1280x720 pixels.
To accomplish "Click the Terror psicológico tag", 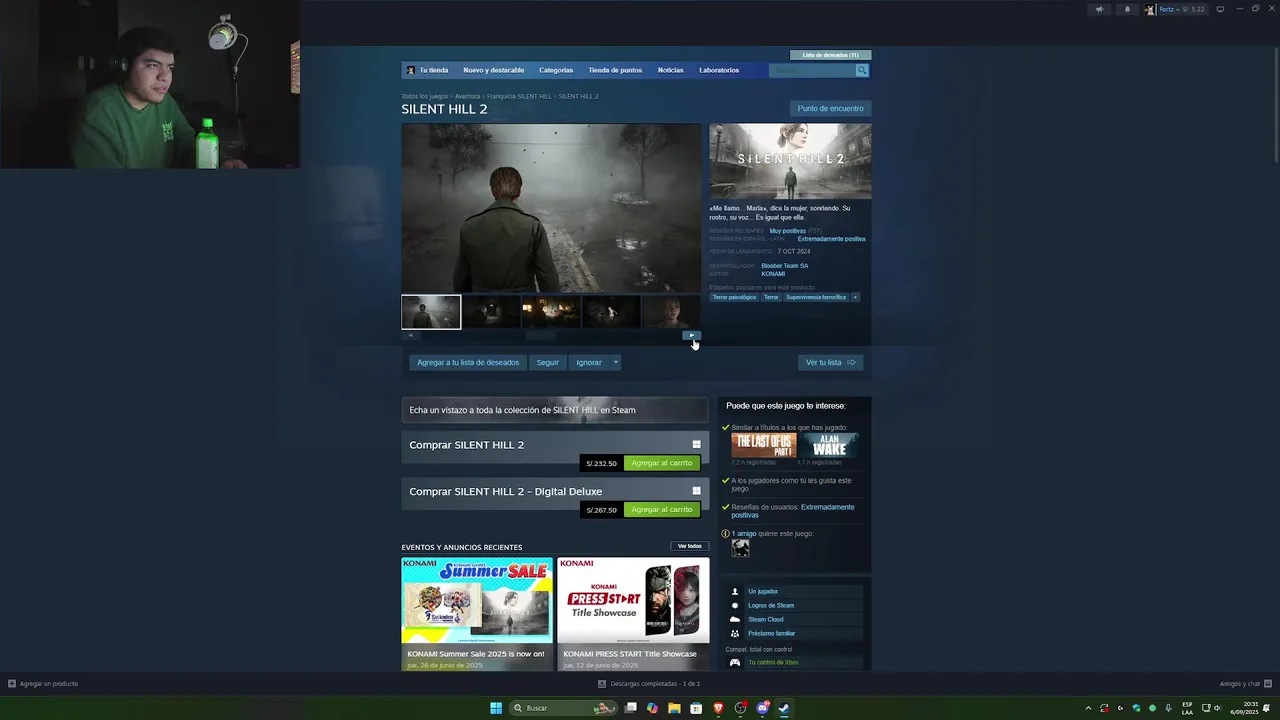I will coord(734,297).
